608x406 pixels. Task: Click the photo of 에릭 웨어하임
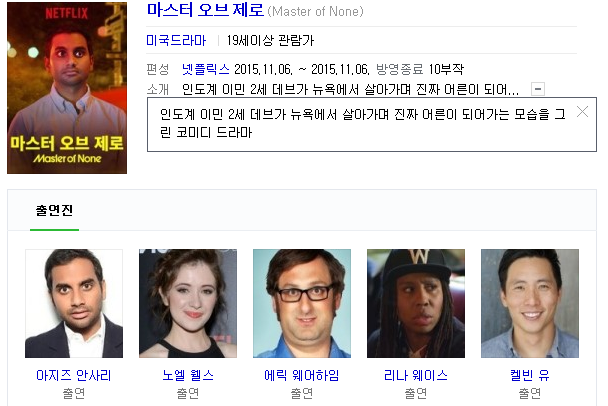302,303
